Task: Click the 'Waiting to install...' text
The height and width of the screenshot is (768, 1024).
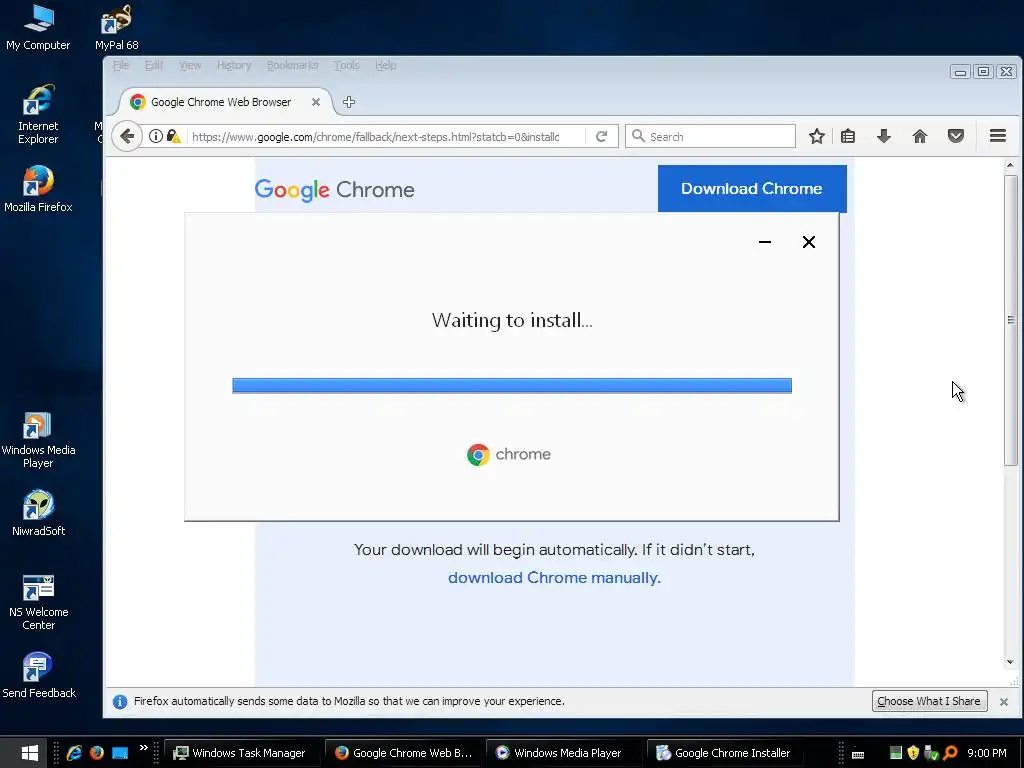Action: click(x=512, y=320)
